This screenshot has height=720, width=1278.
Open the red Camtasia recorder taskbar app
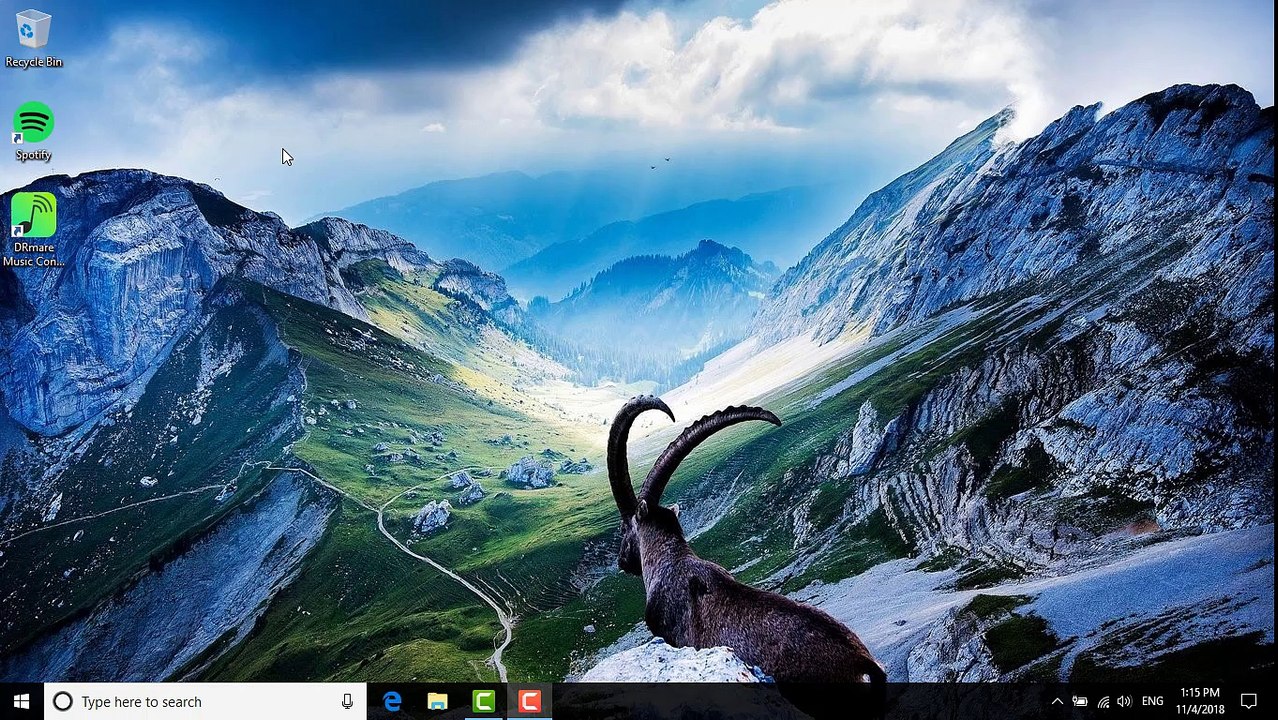tap(529, 702)
